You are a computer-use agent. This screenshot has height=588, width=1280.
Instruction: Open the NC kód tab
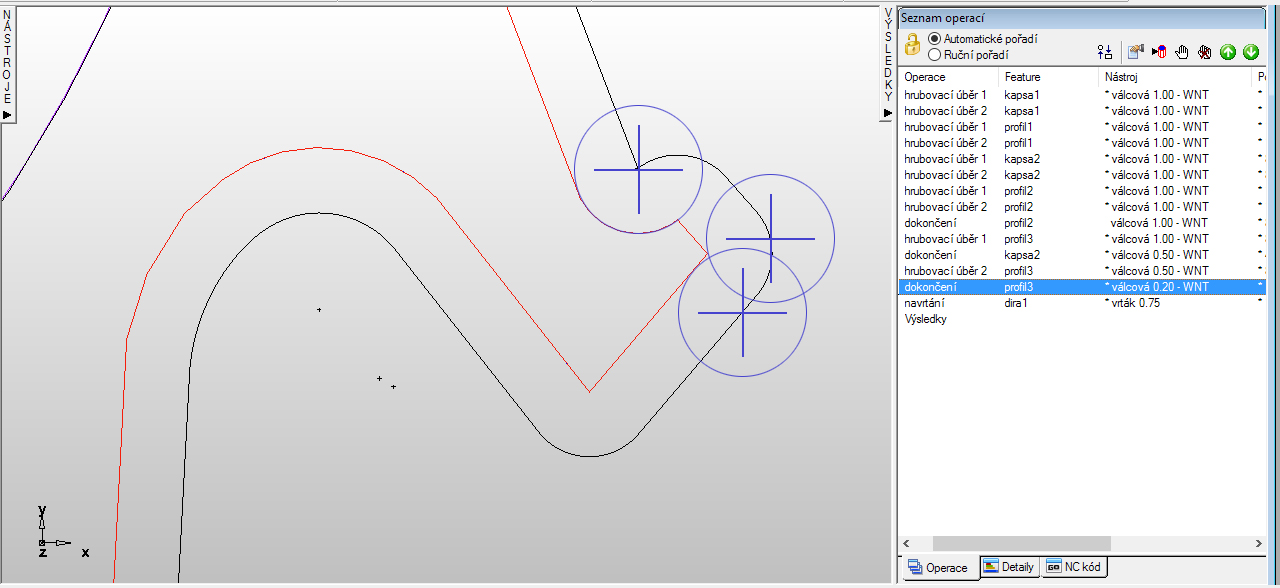pyautogui.click(x=1073, y=567)
